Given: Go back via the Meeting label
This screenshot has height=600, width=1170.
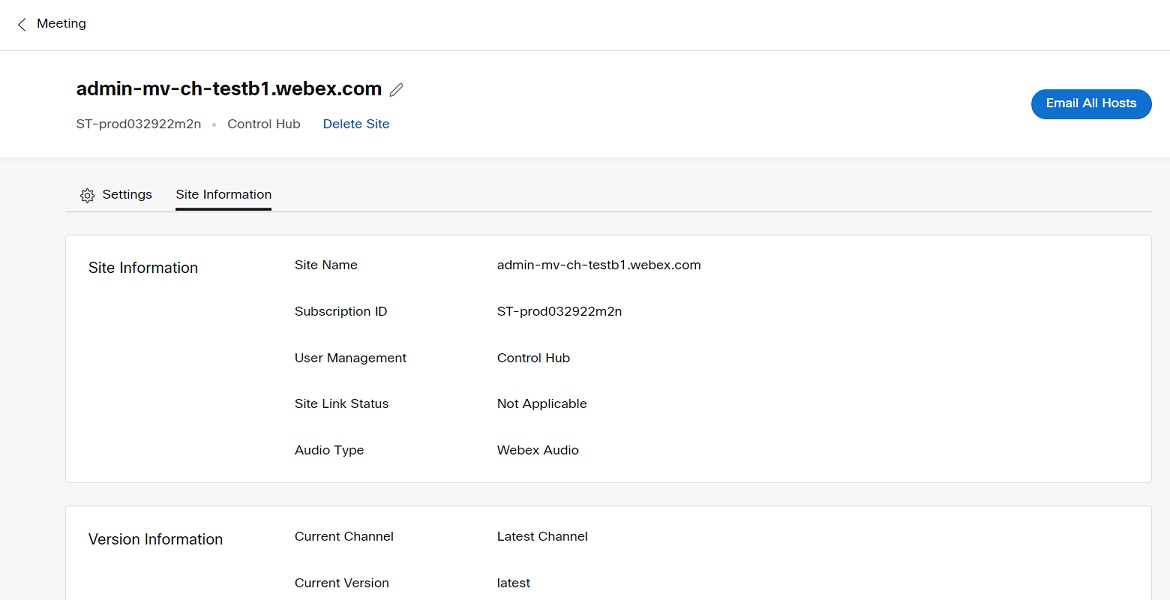Looking at the screenshot, I should (61, 24).
